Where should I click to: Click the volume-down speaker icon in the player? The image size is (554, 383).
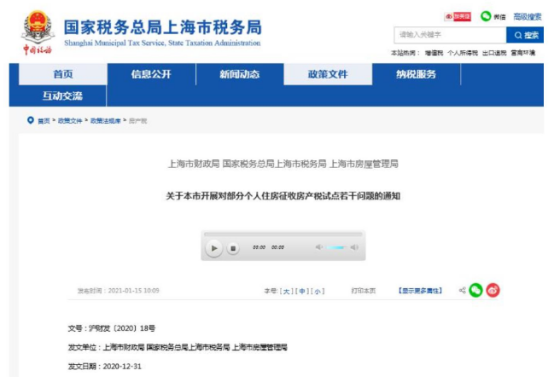click(x=319, y=247)
